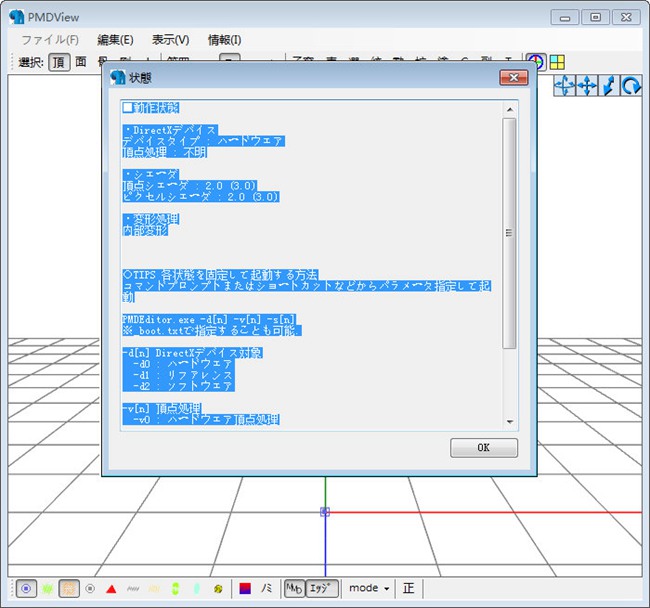Click OK in the 状態 dialog
650x608 pixels.
(x=484, y=448)
